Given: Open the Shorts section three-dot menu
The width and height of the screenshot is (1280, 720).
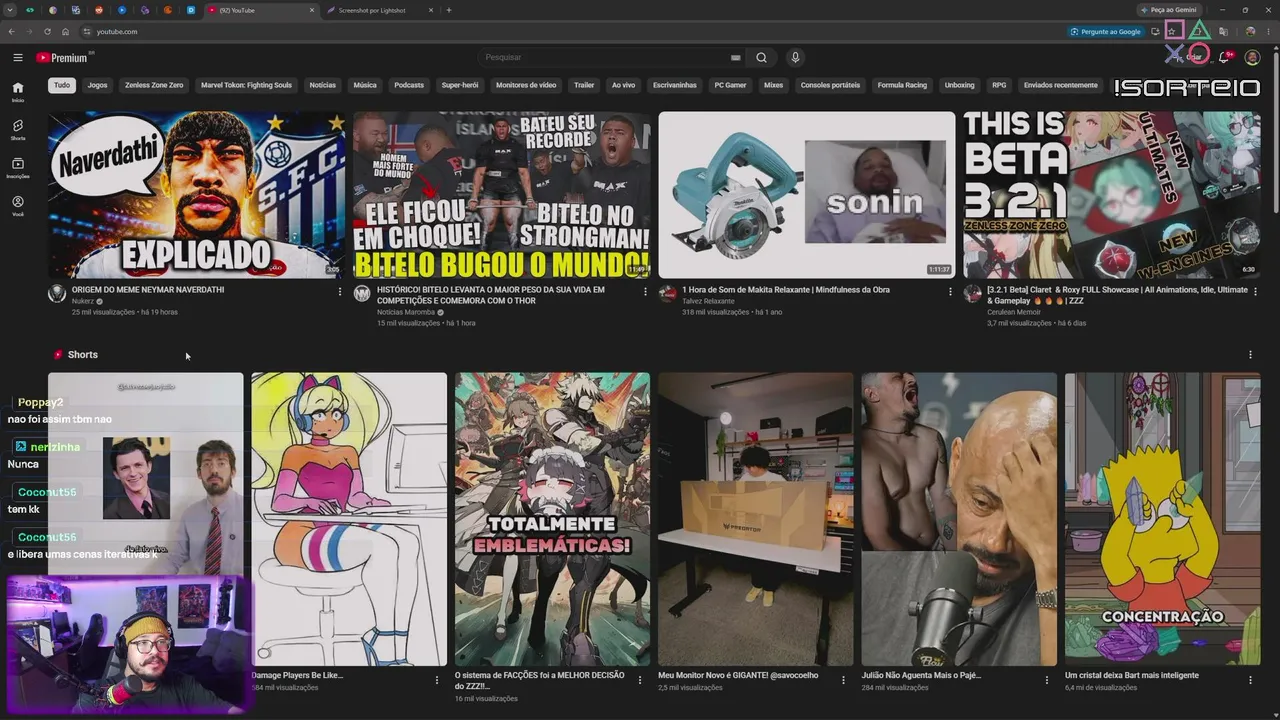Looking at the screenshot, I should tap(1250, 354).
